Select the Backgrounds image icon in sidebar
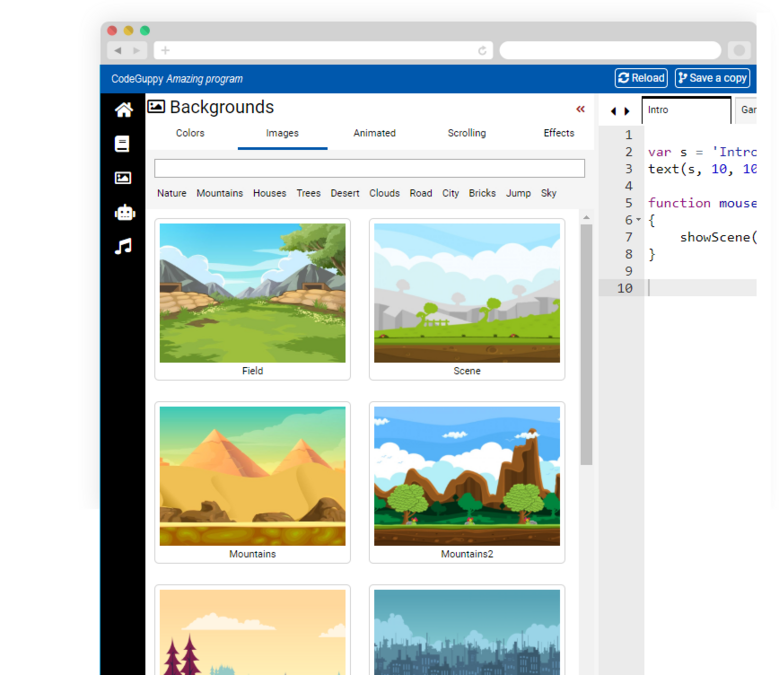Image resolution: width=779 pixels, height=675 pixels. (123, 178)
